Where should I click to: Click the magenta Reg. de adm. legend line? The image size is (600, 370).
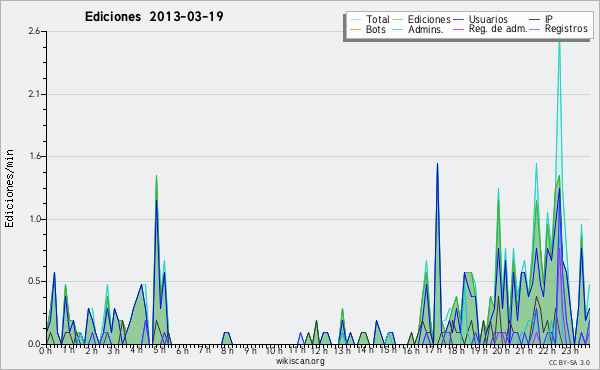coord(458,29)
